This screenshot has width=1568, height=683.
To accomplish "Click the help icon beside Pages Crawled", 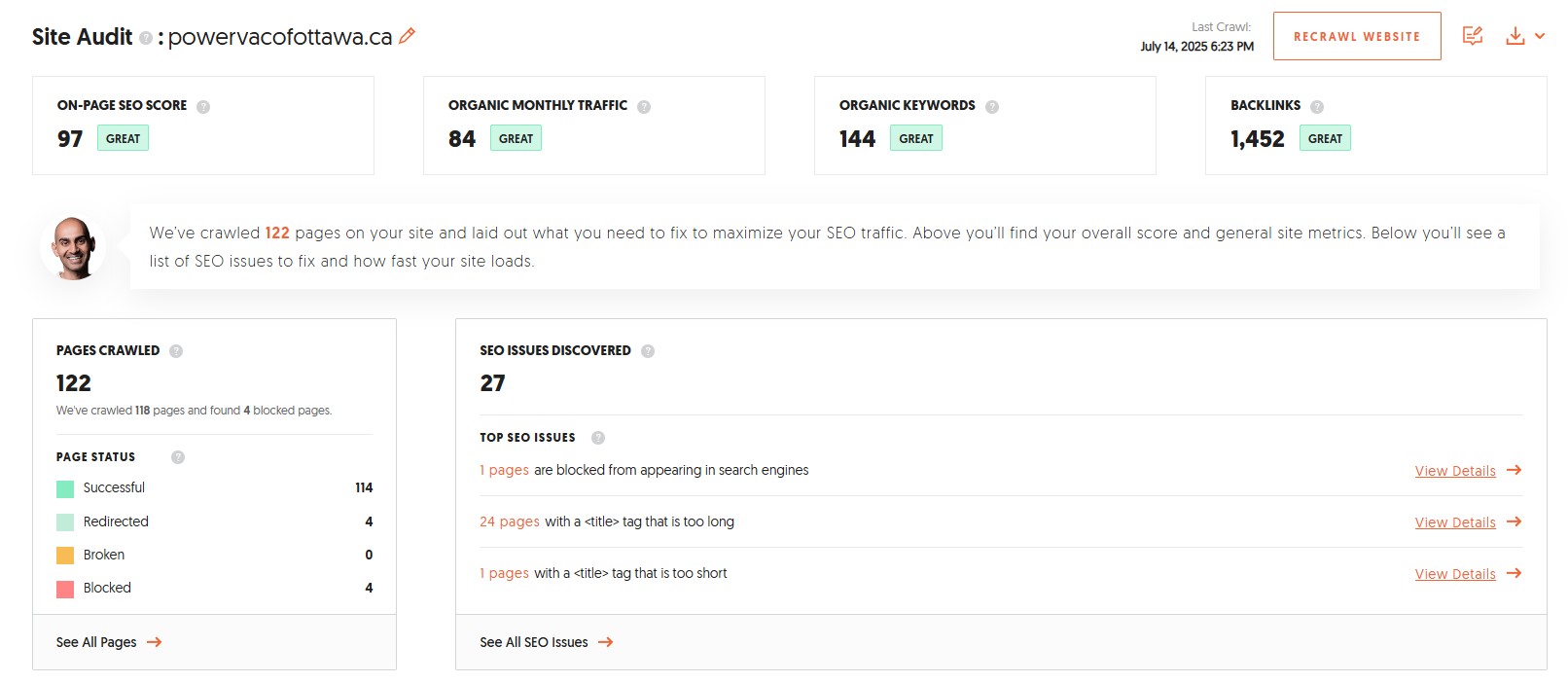I will pos(176,351).
